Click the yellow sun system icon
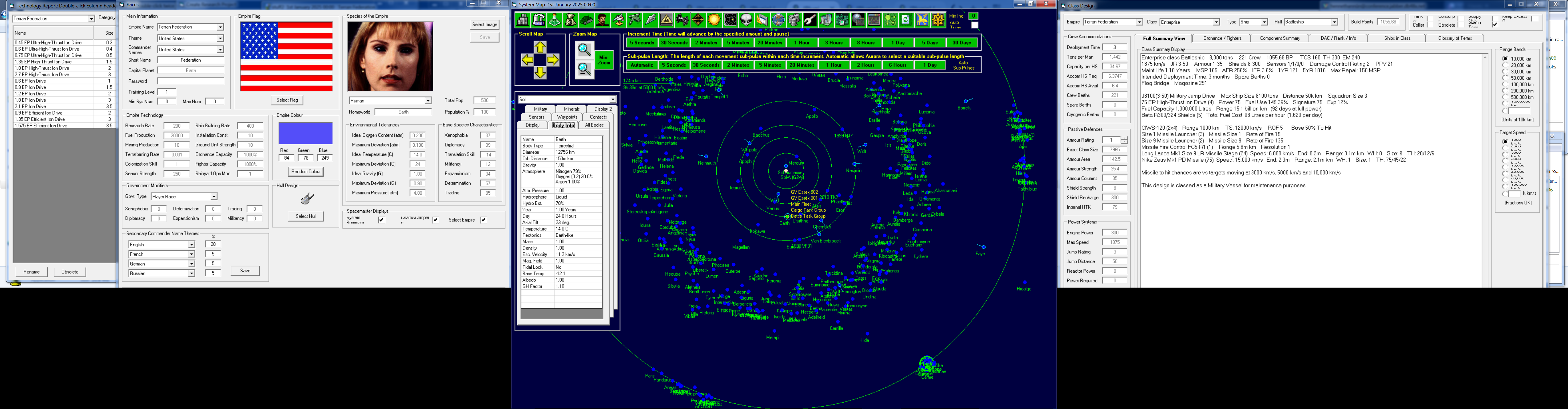This screenshot has width=1568, height=409. tap(714, 20)
